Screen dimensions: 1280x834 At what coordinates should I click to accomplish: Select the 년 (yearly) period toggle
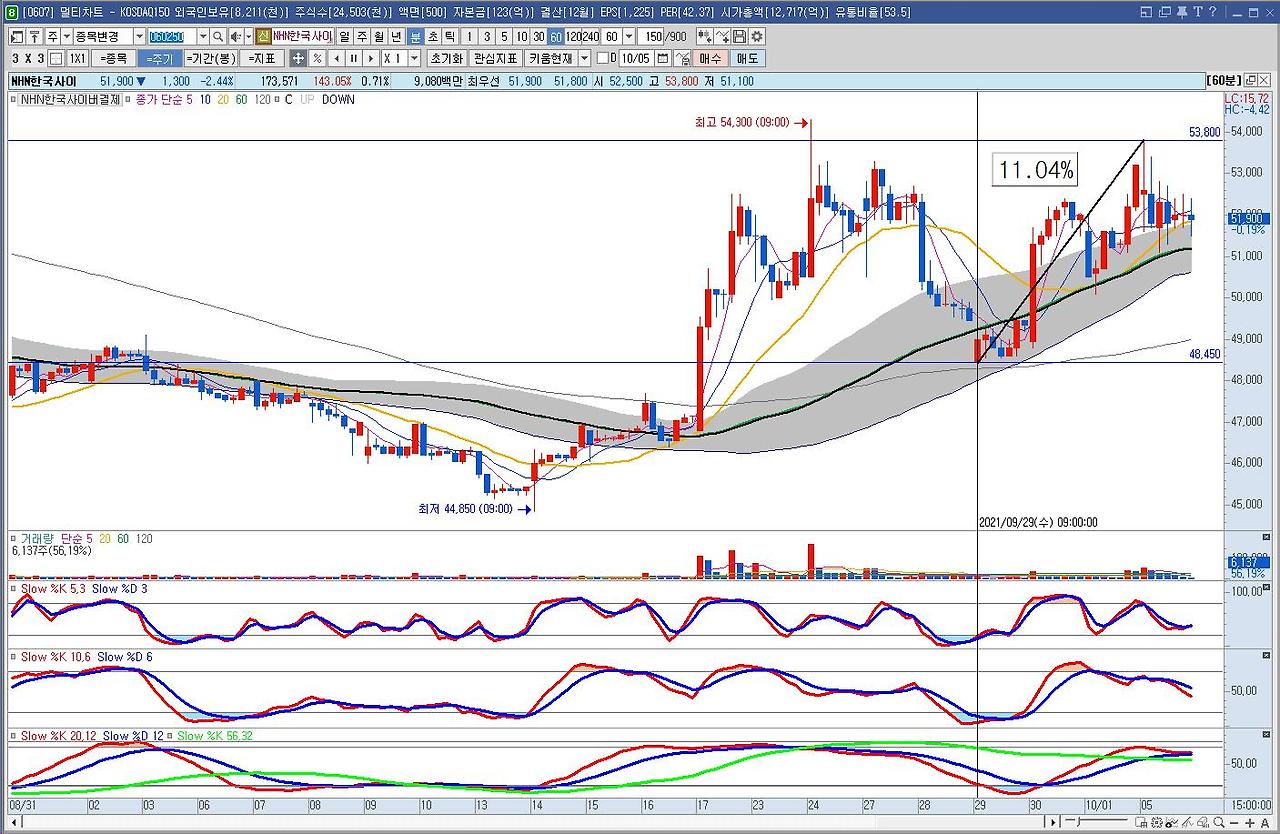click(398, 36)
